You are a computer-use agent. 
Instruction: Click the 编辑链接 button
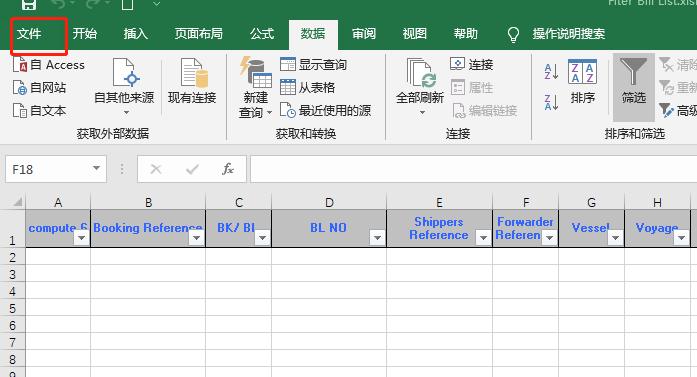click(x=485, y=110)
